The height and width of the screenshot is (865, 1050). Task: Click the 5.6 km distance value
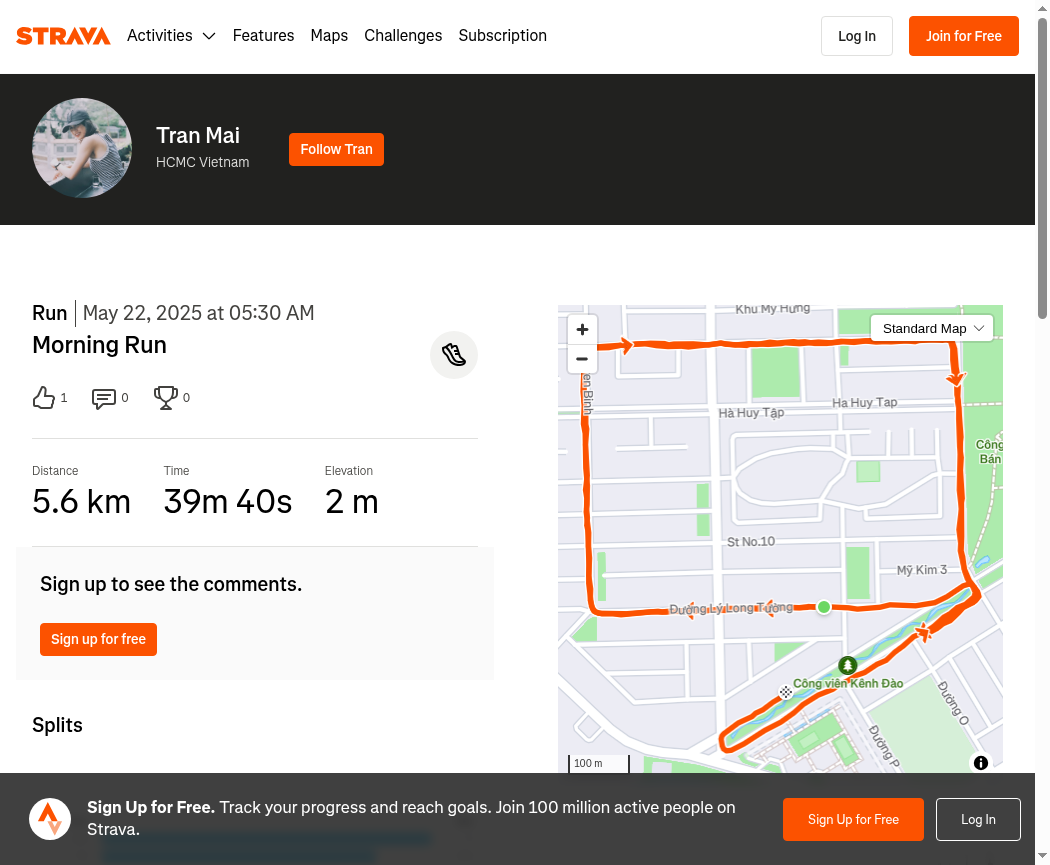81,501
